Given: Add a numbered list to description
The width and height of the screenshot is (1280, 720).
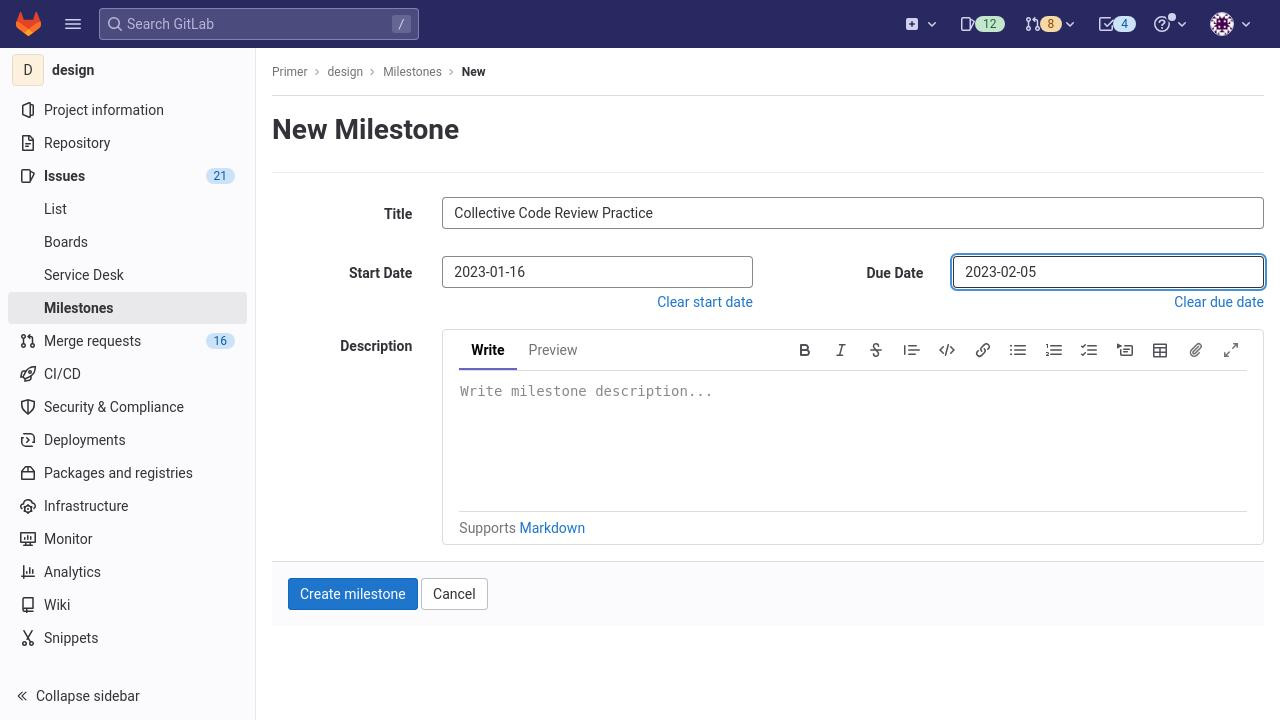Looking at the screenshot, I should 1054,350.
